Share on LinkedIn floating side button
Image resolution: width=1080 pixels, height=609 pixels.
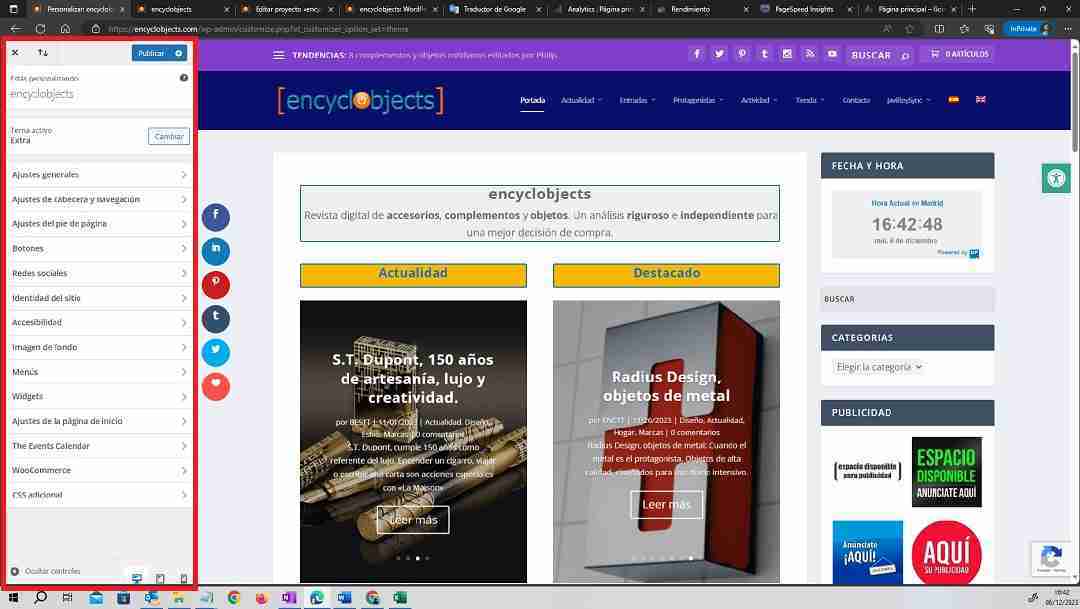(x=216, y=251)
